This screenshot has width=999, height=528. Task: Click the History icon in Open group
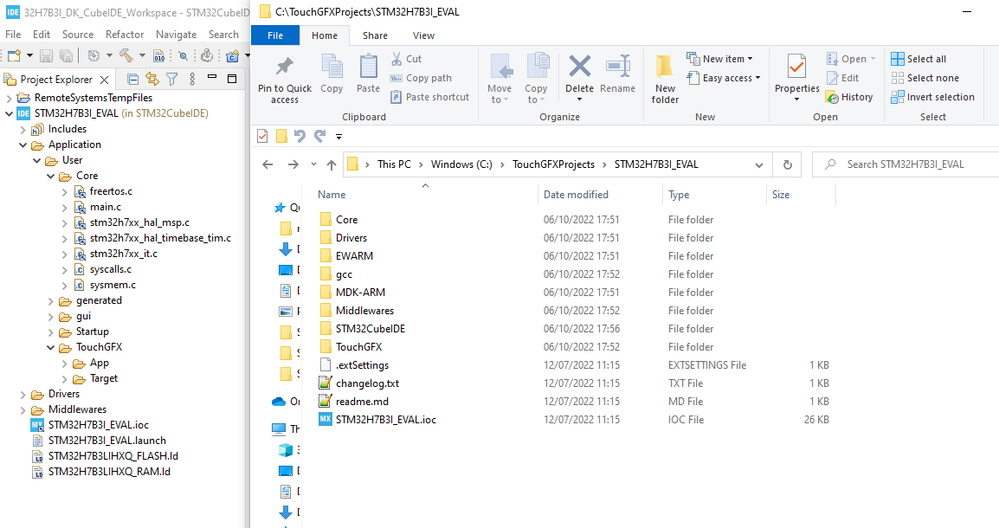[x=831, y=97]
